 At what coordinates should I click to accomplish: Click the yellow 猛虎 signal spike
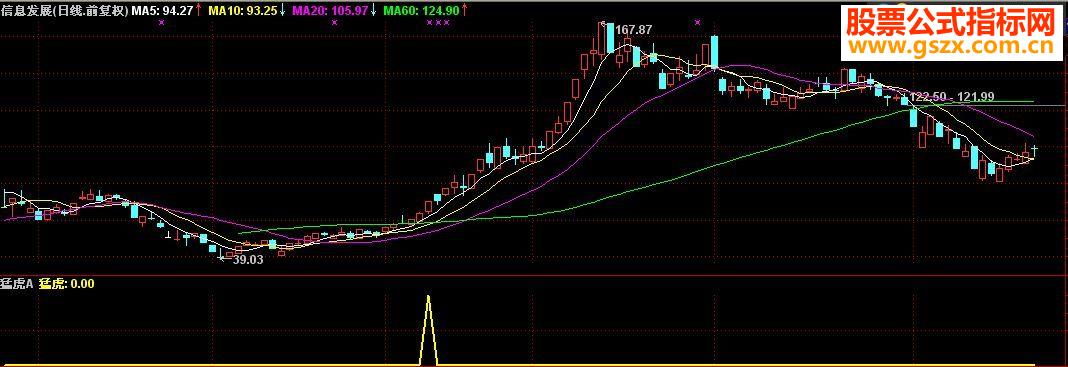428,330
